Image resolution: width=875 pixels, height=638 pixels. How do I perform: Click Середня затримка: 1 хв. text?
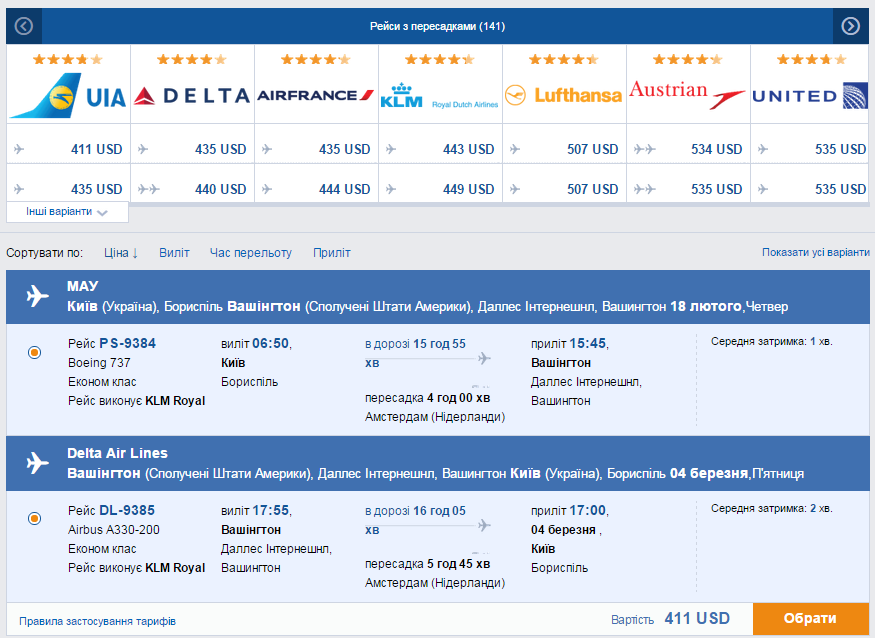point(771,341)
